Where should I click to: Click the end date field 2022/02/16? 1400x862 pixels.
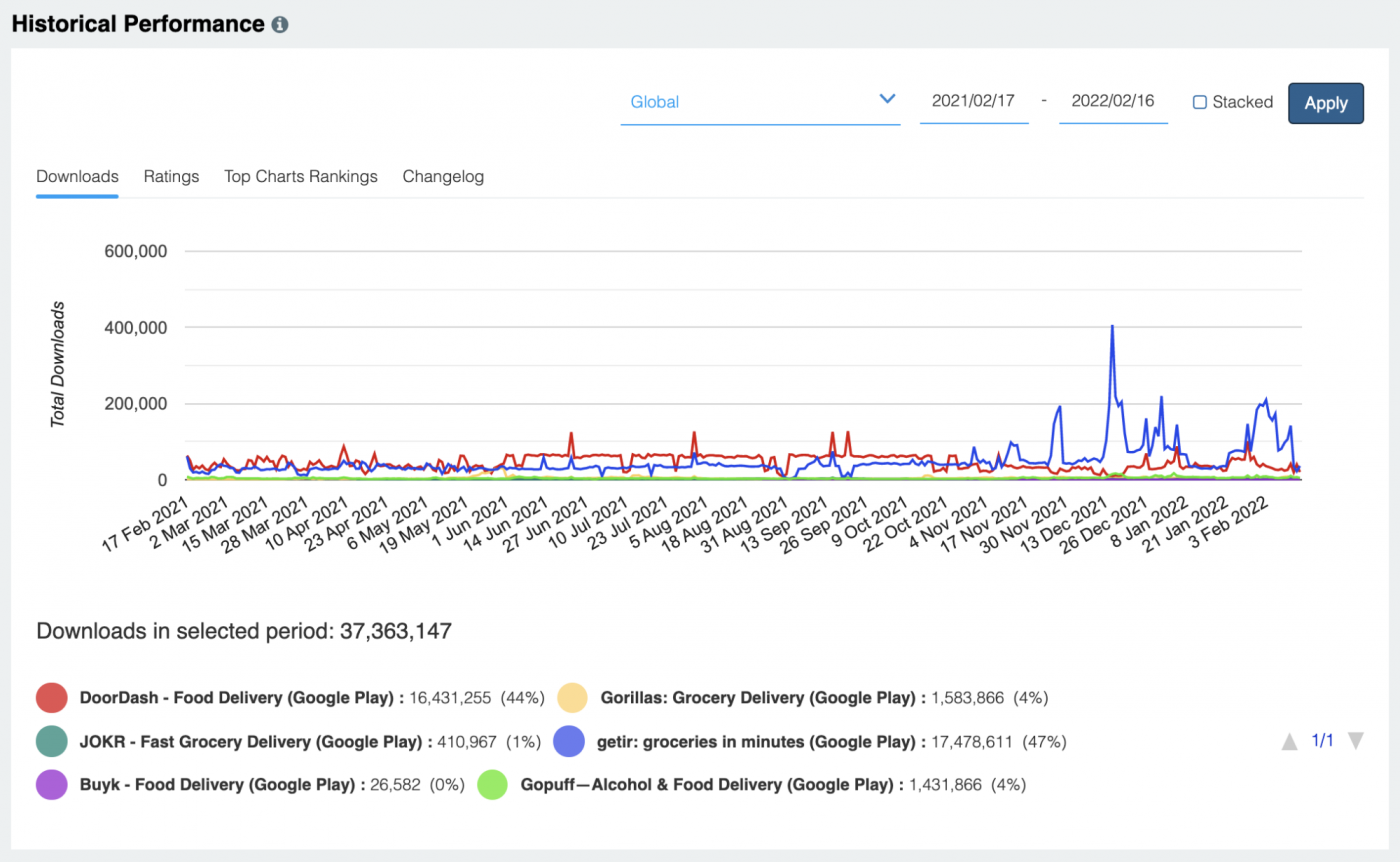[x=1113, y=101]
